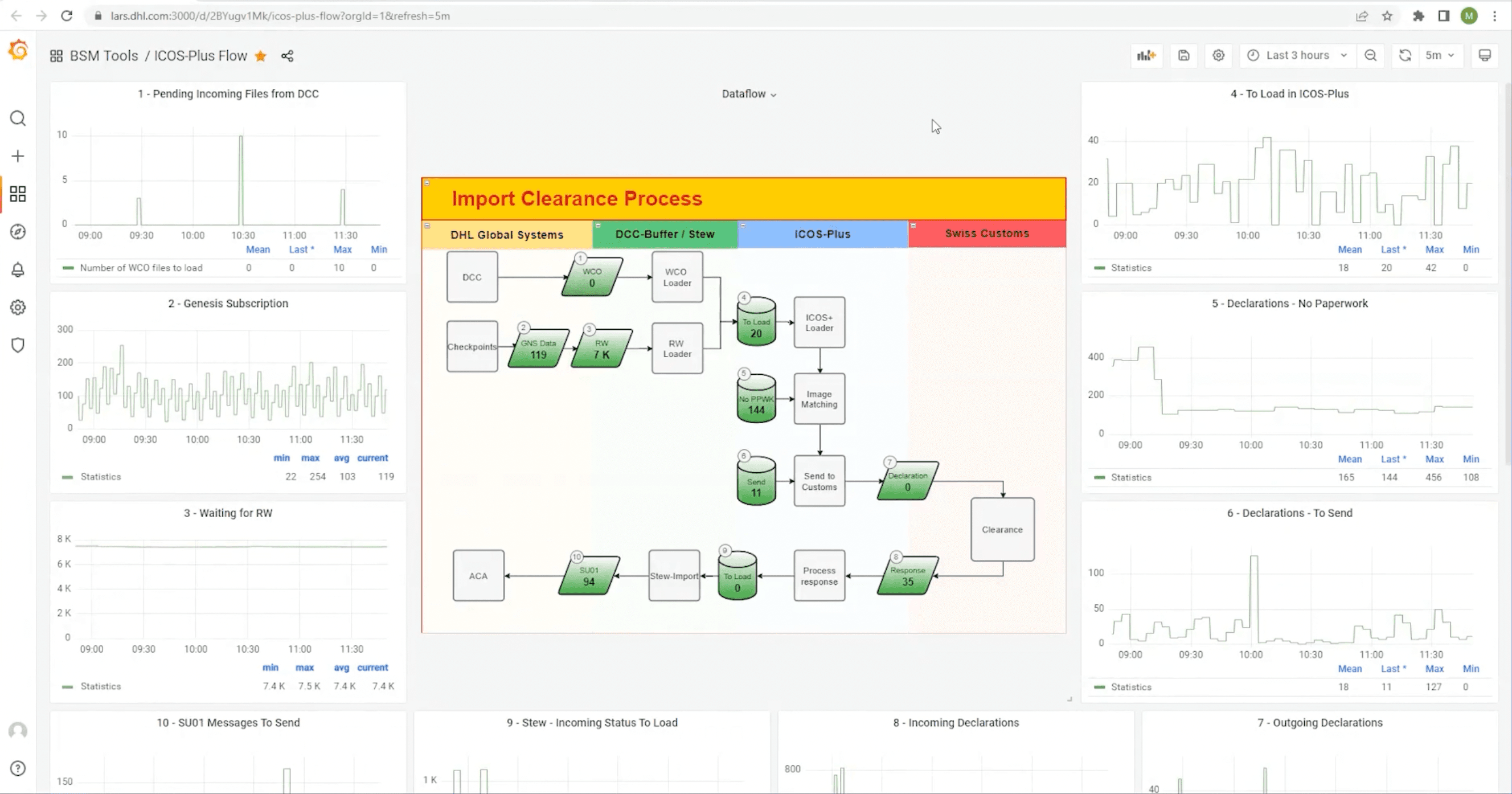
Task: Open the search icon in sidebar
Action: (x=18, y=118)
